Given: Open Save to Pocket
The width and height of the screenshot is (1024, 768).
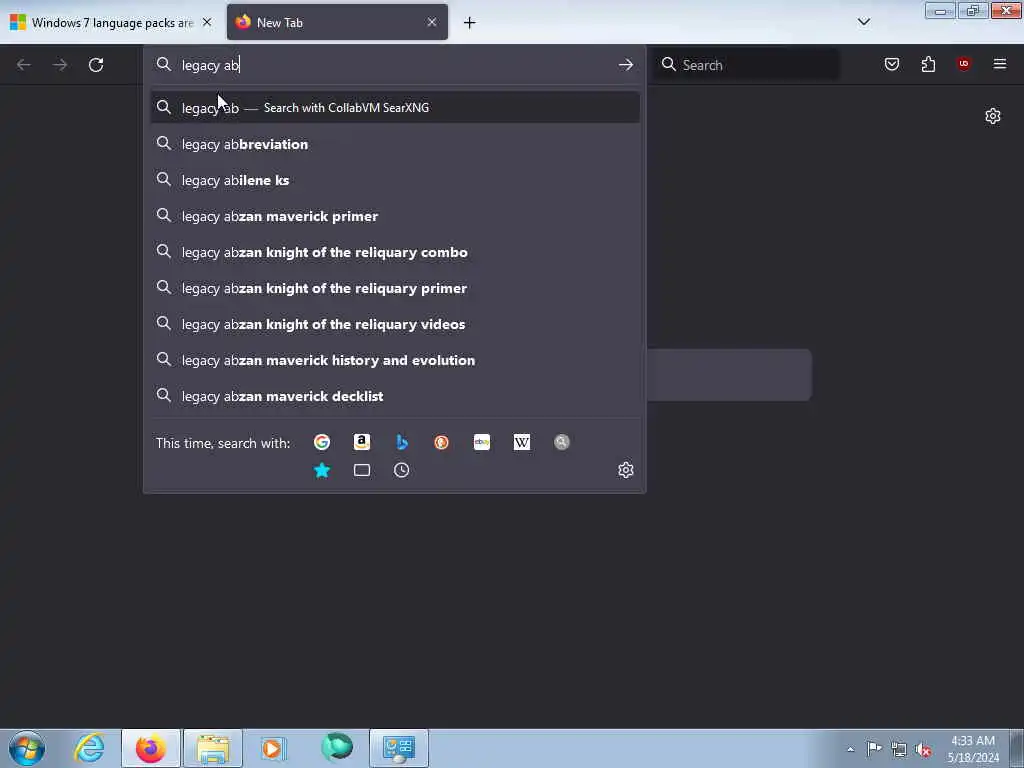Looking at the screenshot, I should tap(892, 64).
